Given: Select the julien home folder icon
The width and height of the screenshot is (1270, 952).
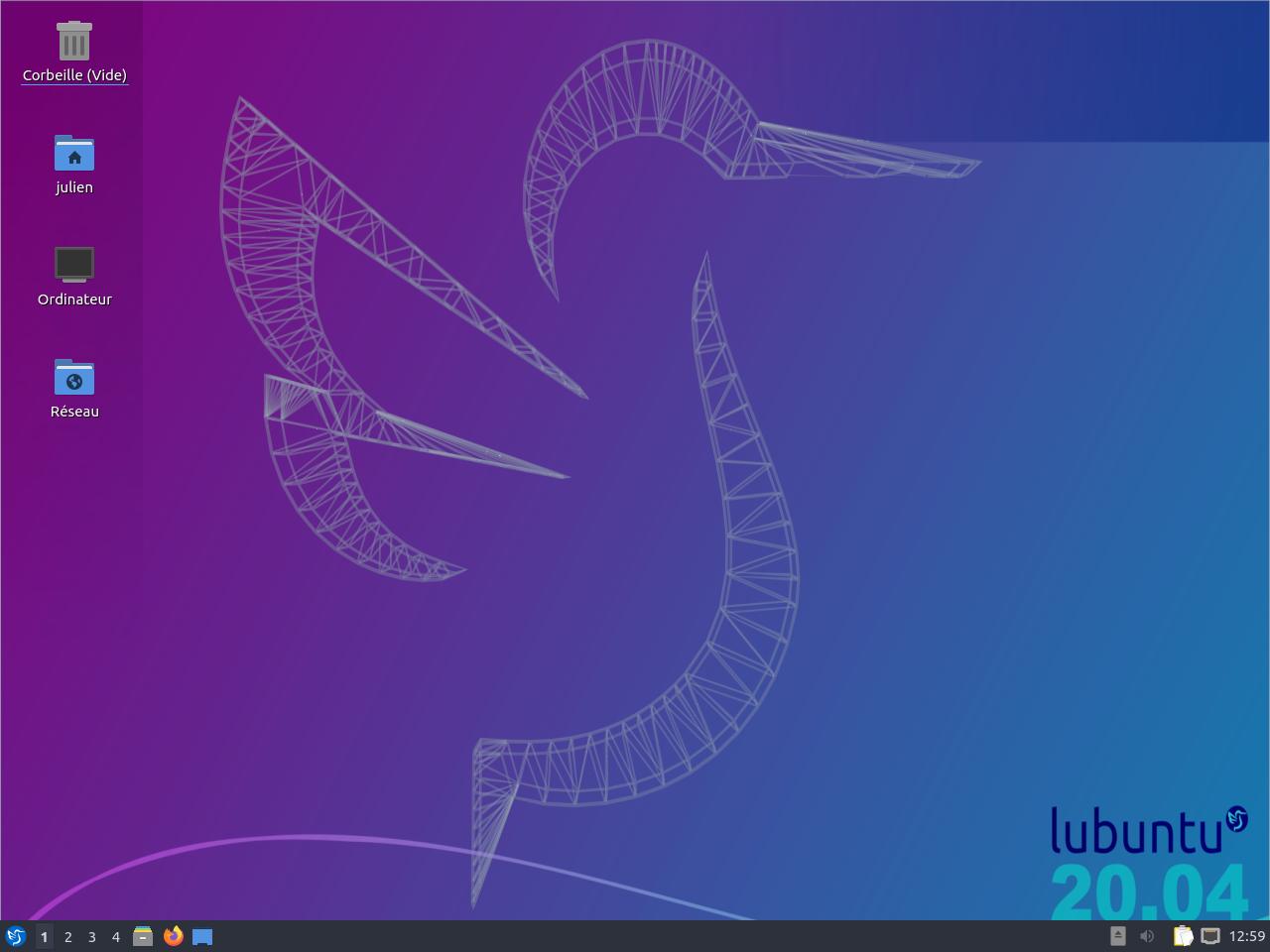Looking at the screenshot, I should (x=74, y=154).
